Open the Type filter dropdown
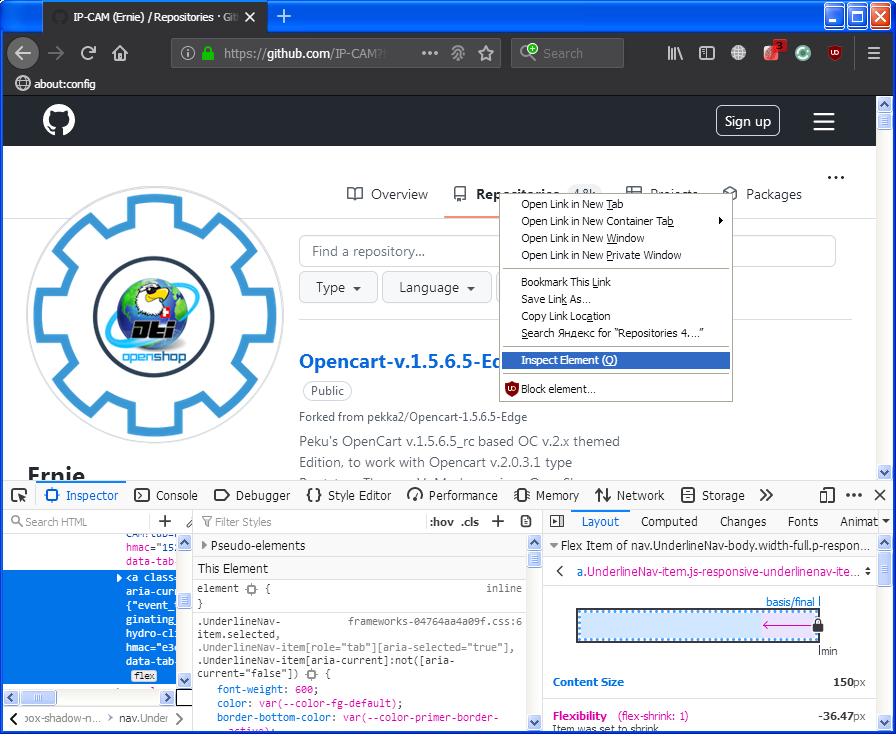The height and width of the screenshot is (734, 896). [x=338, y=287]
